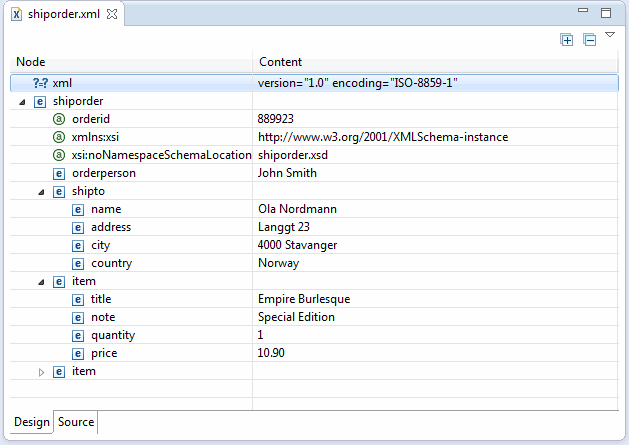Viewport: 629px width, 445px height.
Task: Click the Expand All toolbar icon
Action: [x=567, y=40]
